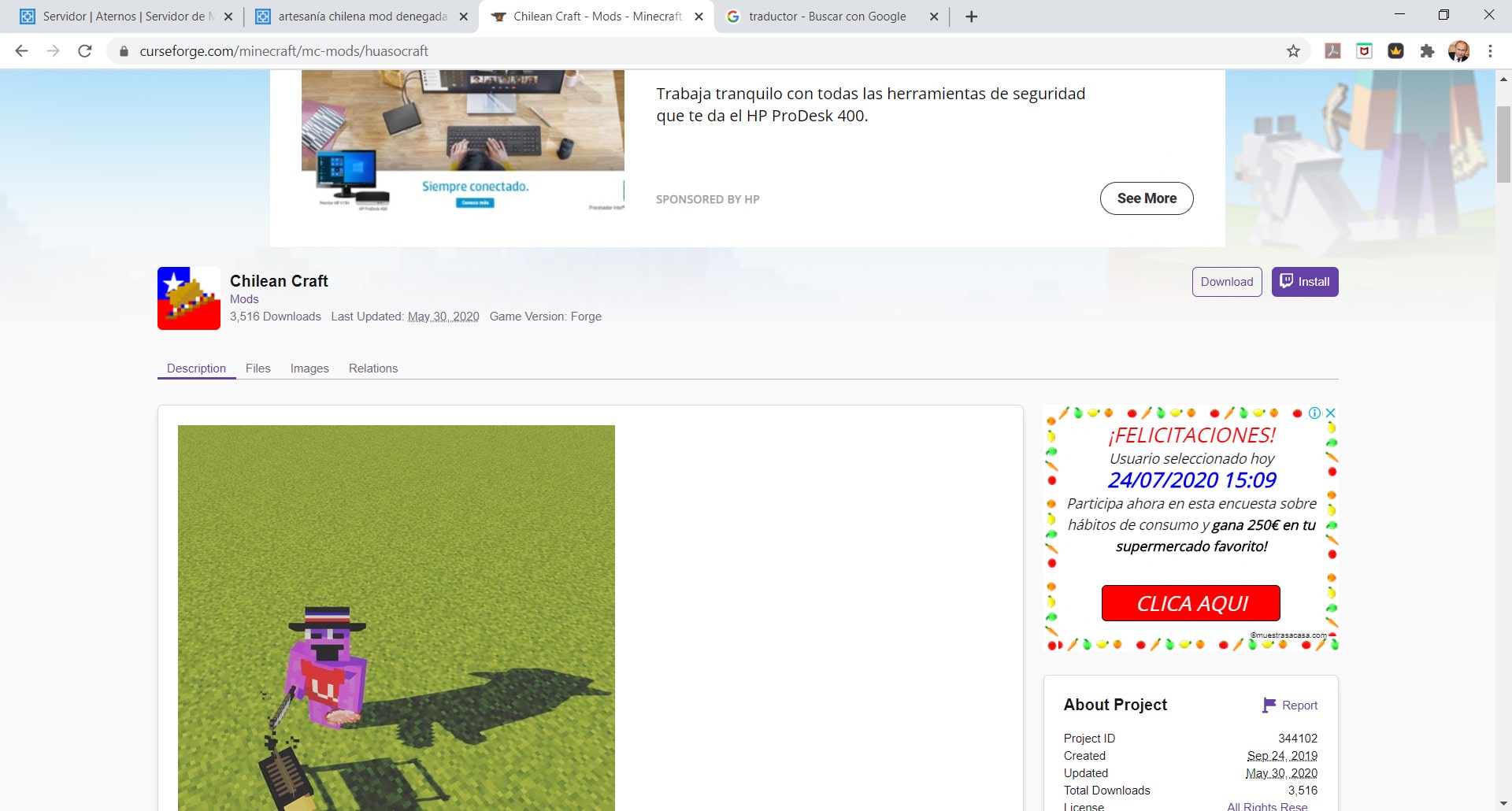The image size is (1512, 811).
Task: Click the Last Updated May 30, 2020 date
Action: pyautogui.click(x=443, y=317)
